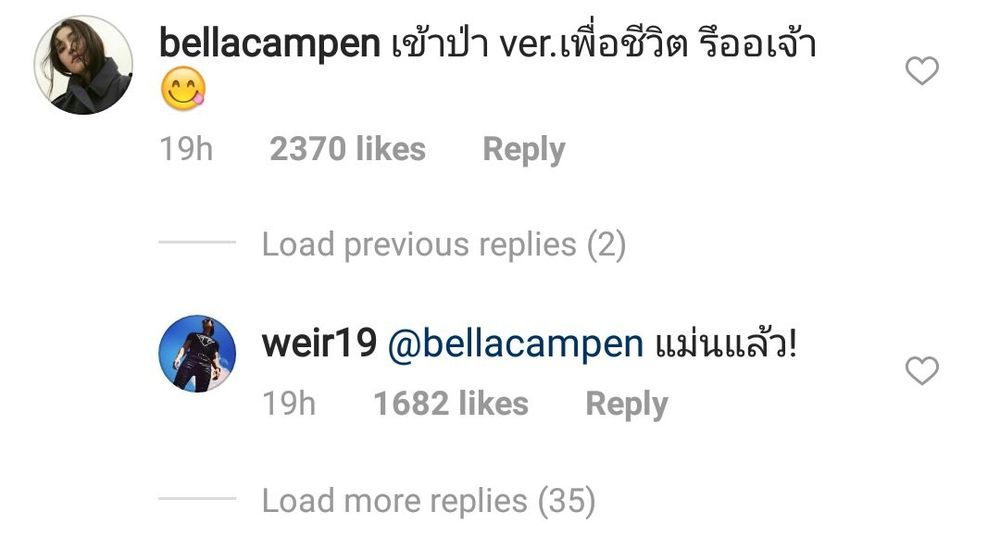Open weir19's profile picture
The height and width of the screenshot is (536, 1000).
coord(197,354)
